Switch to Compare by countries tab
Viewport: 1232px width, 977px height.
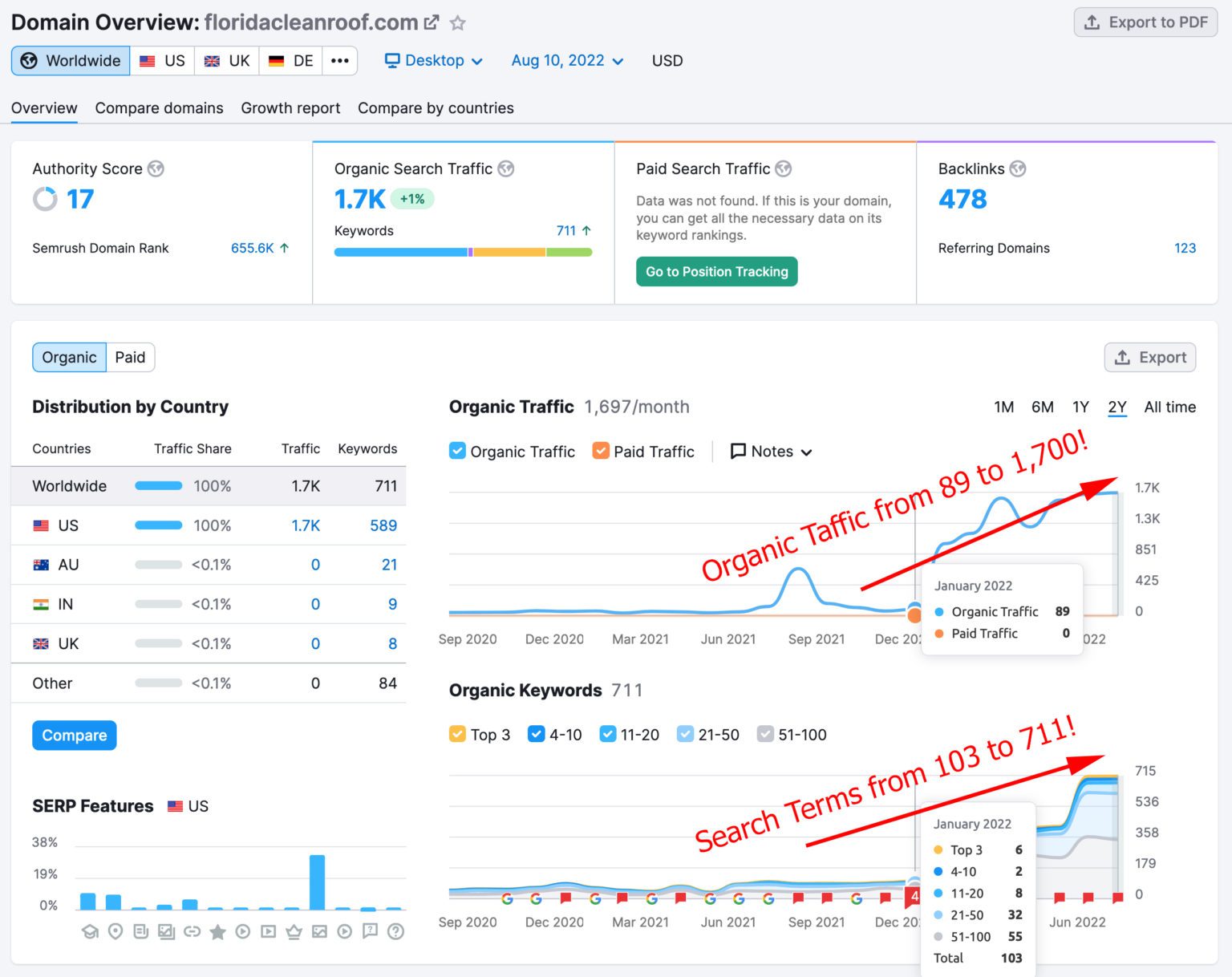click(436, 108)
